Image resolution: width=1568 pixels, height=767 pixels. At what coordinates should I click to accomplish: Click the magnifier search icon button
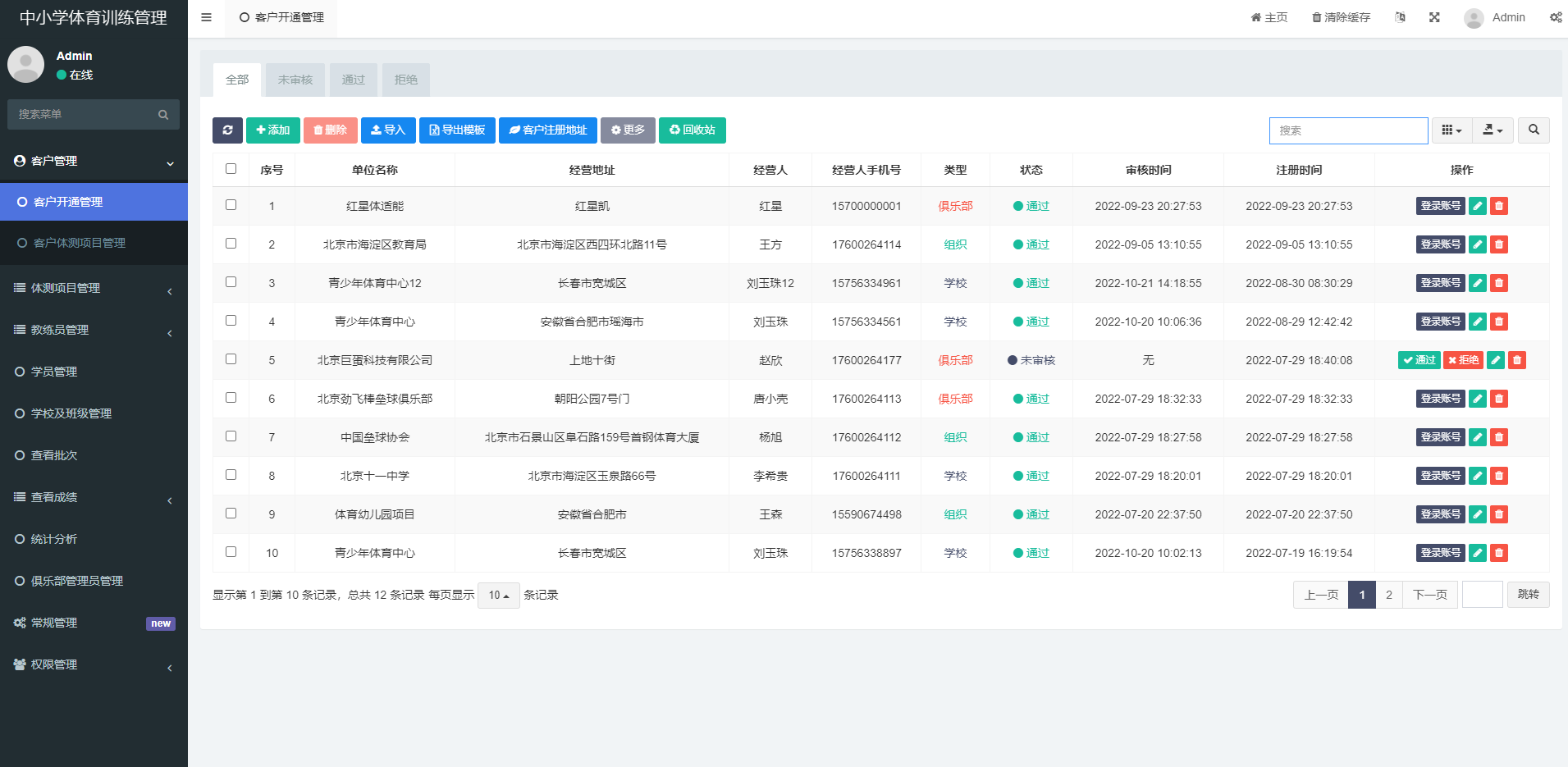click(1533, 130)
